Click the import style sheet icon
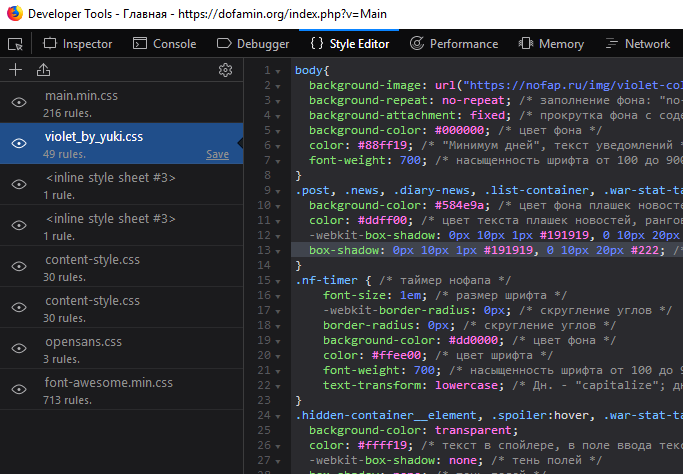Viewport: 683px width, 474px height. coord(43,70)
